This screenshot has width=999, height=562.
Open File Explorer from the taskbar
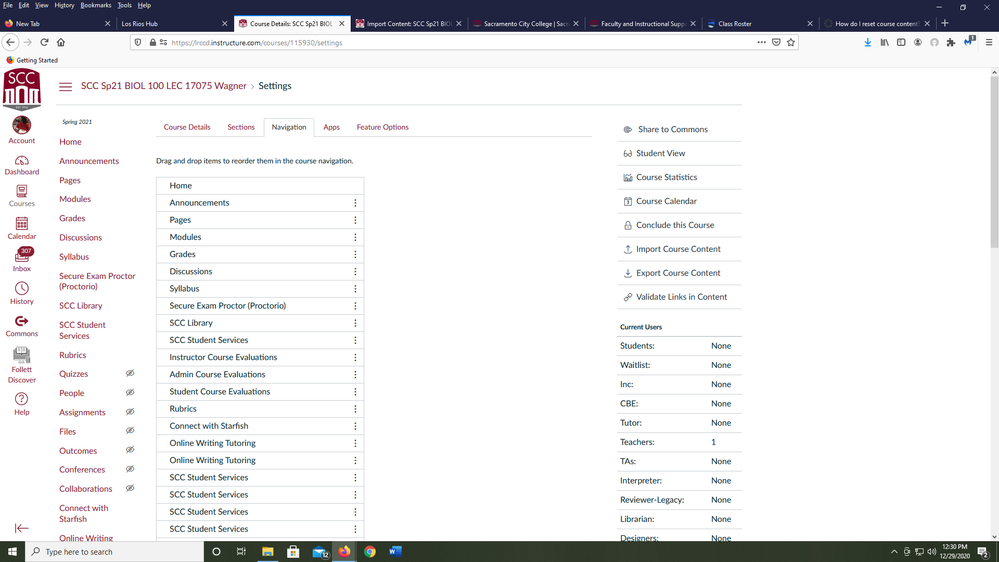click(268, 552)
